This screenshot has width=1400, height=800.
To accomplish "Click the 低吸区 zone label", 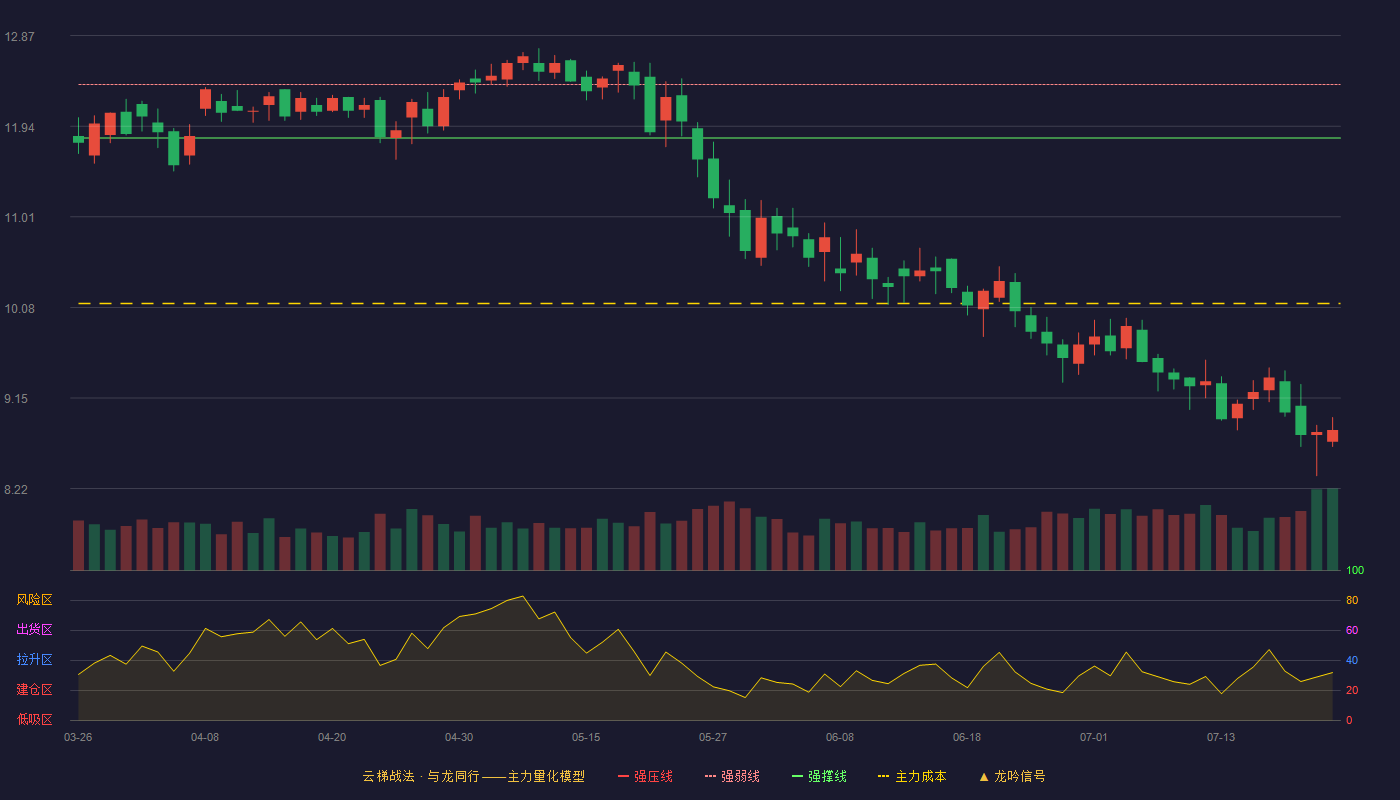I will click(34, 720).
